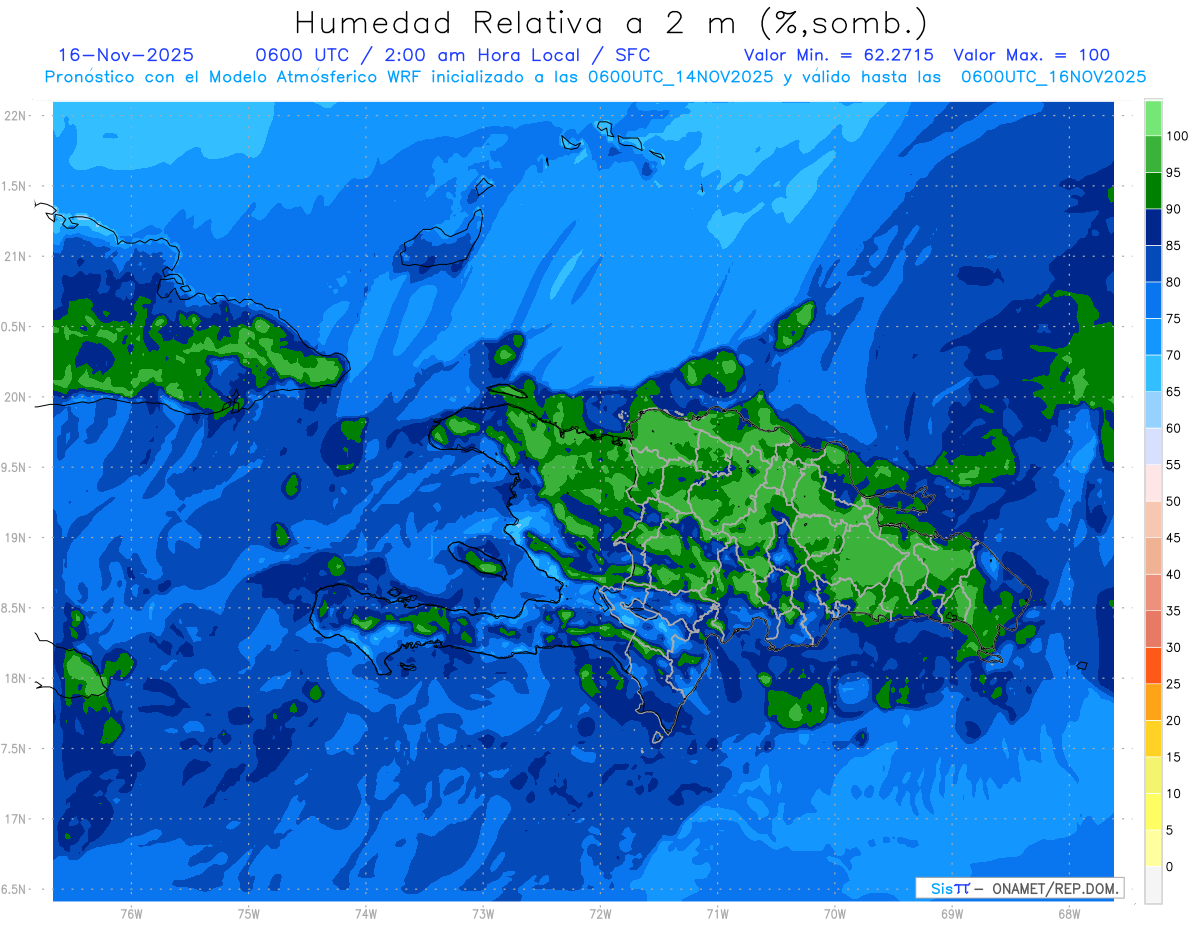Click the latitude label '17N'
The image size is (1200, 927).
point(15,819)
